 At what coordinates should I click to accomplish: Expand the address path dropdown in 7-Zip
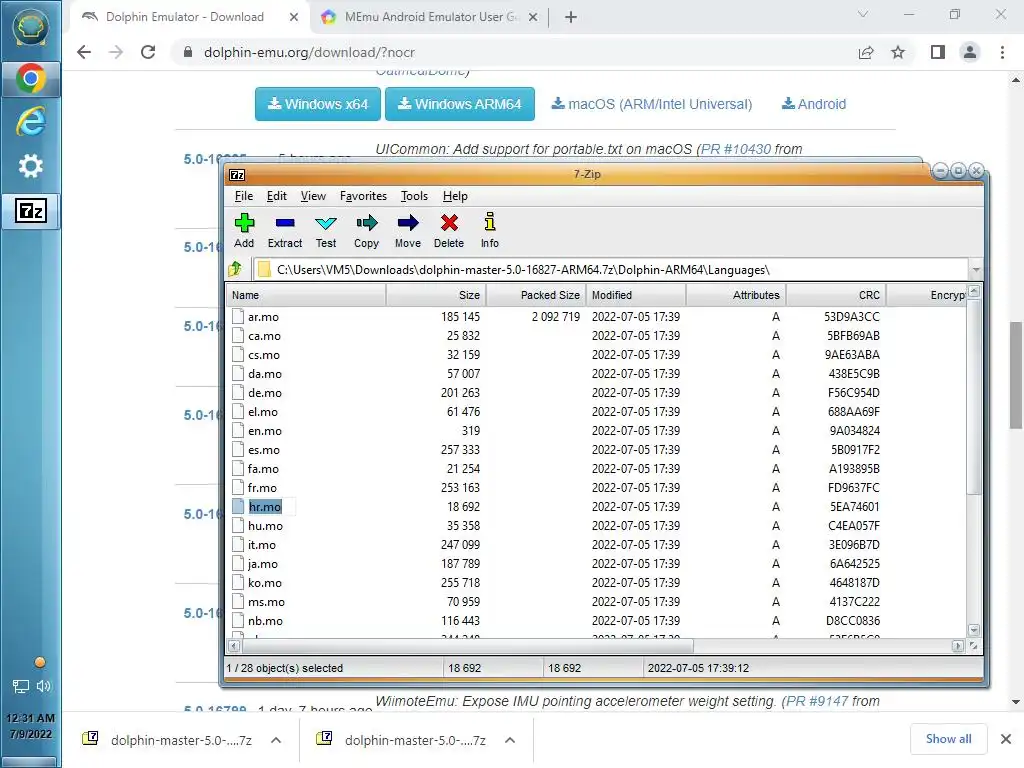point(976,270)
